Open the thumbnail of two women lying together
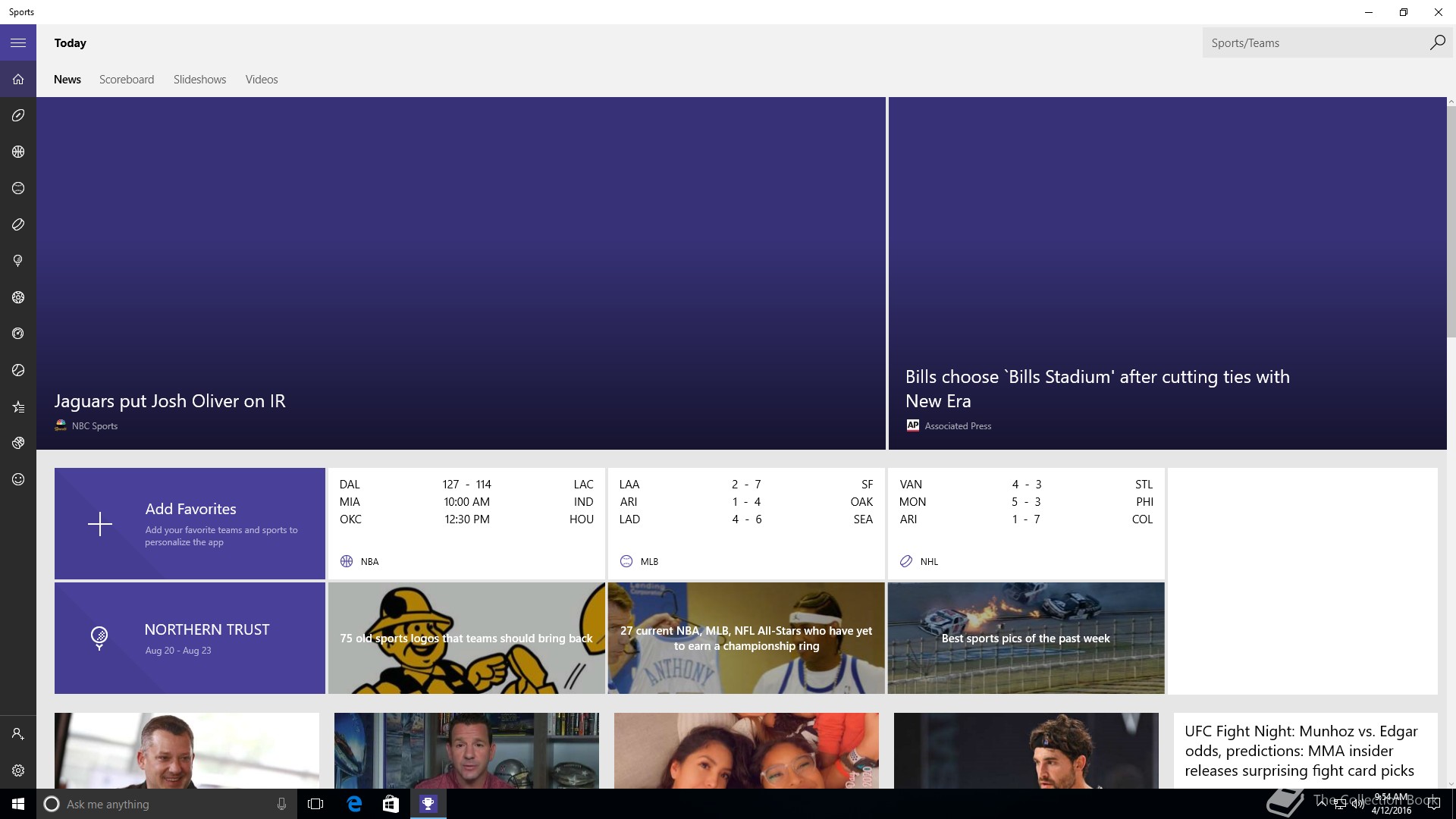This screenshot has width=1456, height=819. (x=746, y=751)
